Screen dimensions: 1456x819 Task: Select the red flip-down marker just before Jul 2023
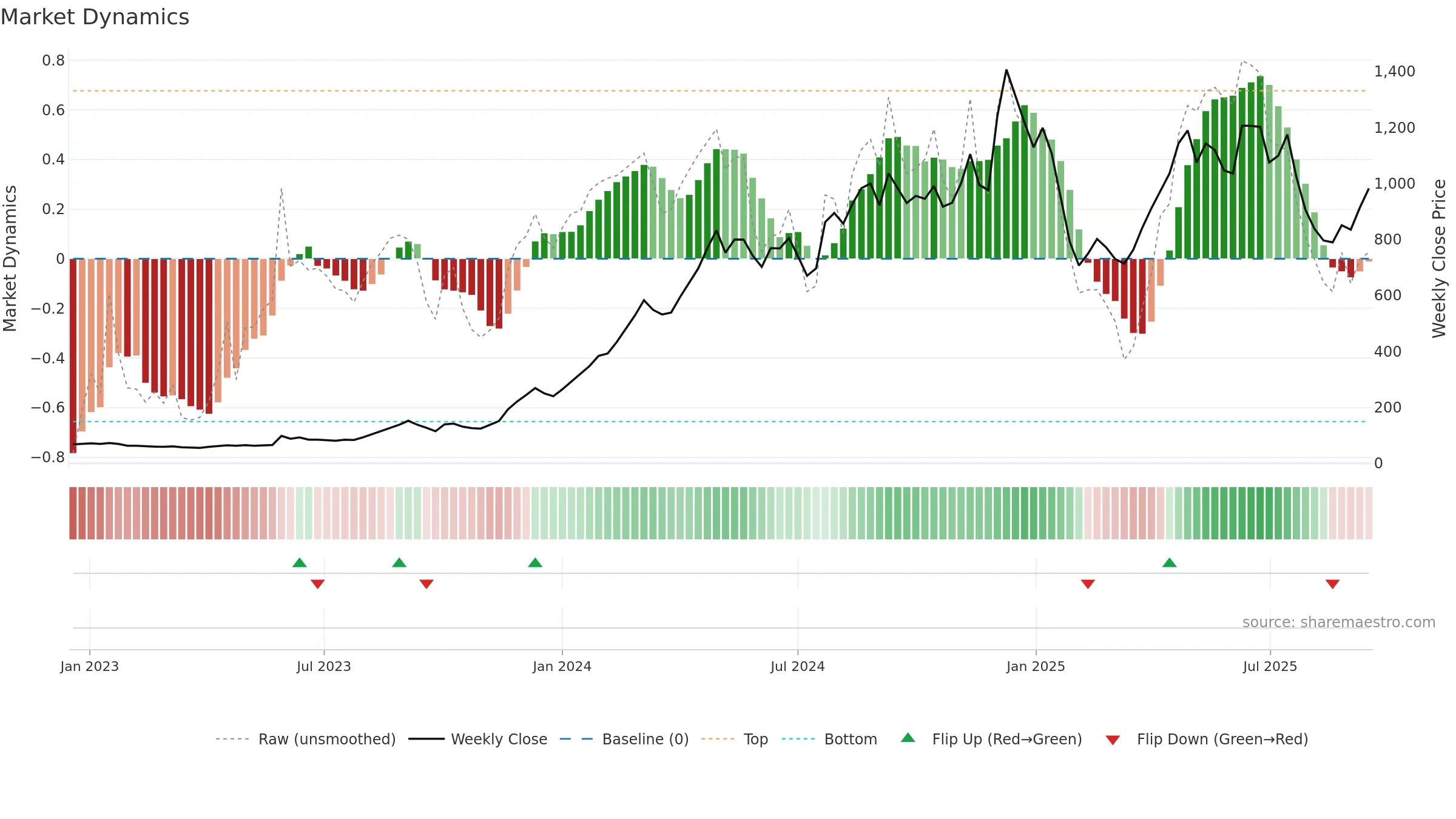click(x=318, y=584)
